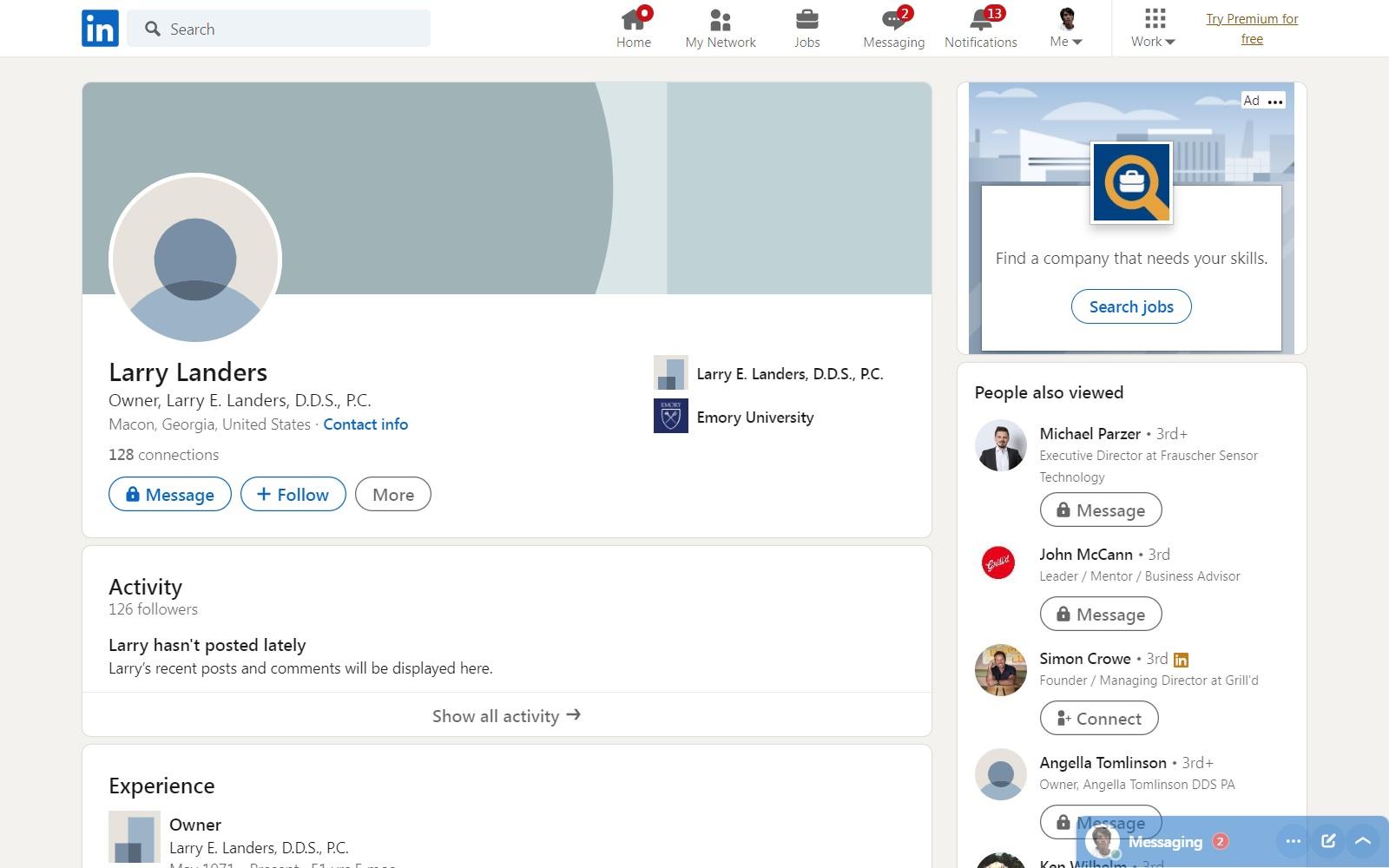
Task: Click Try Premium for free link
Action: (1252, 29)
